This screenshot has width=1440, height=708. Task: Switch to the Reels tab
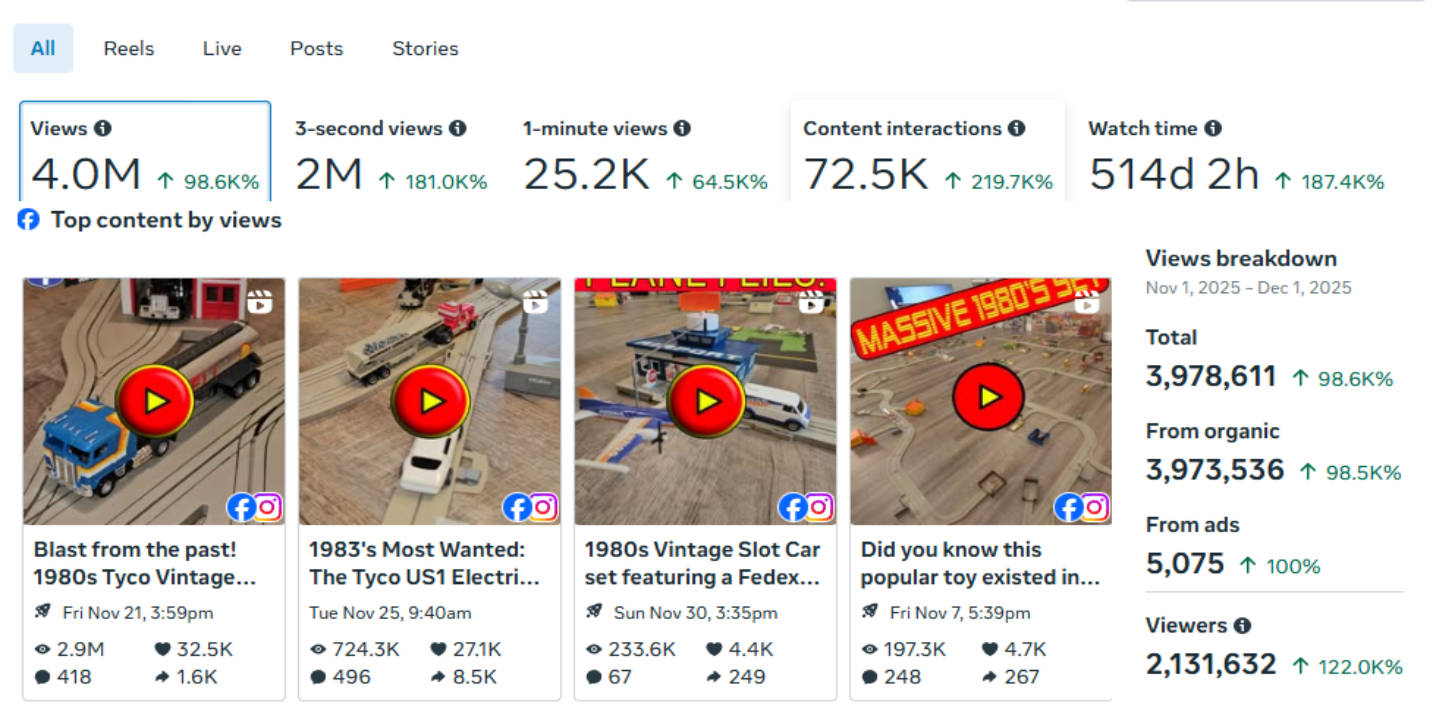click(x=128, y=48)
